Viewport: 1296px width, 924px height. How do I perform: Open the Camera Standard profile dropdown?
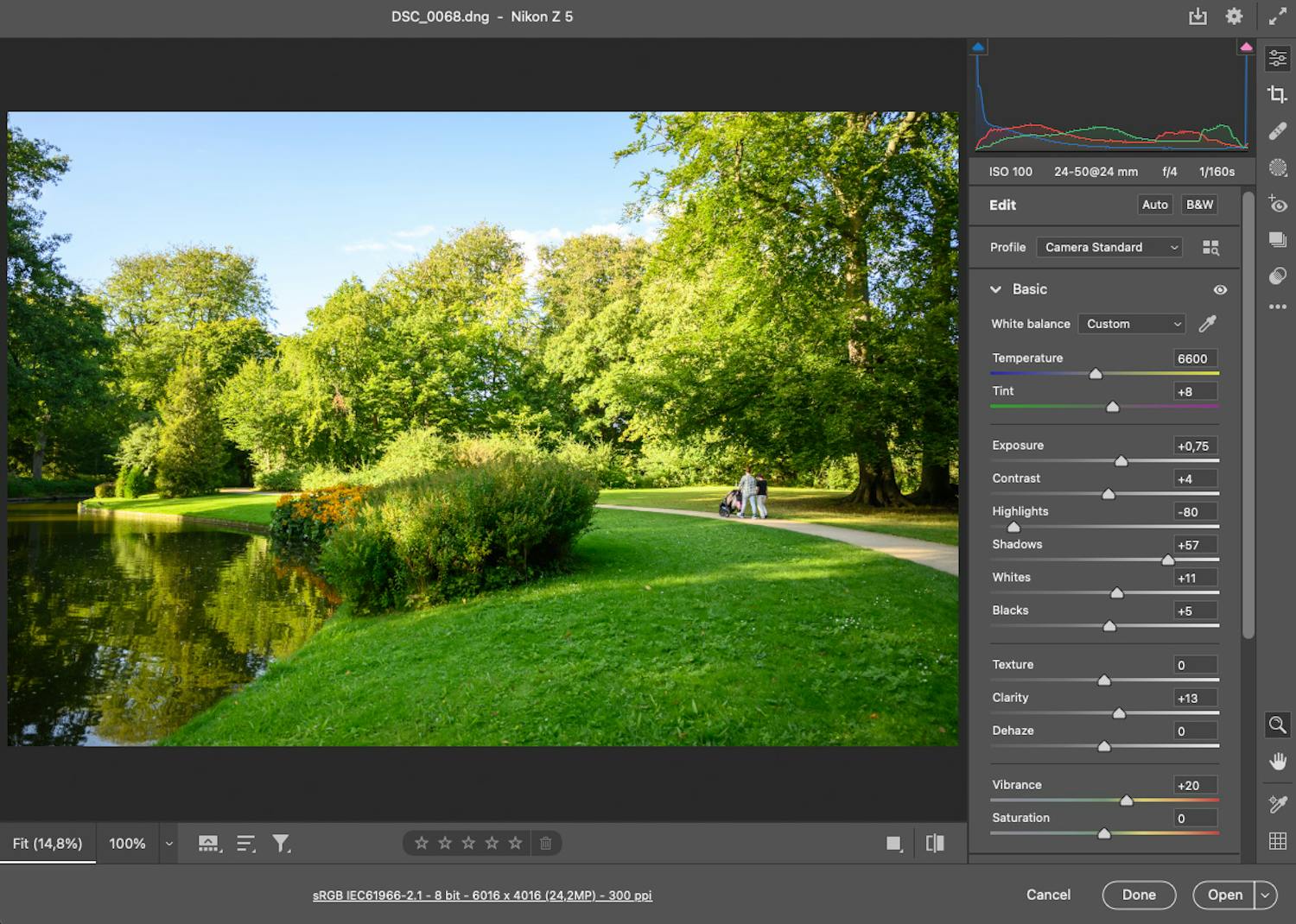pyautogui.click(x=1109, y=247)
